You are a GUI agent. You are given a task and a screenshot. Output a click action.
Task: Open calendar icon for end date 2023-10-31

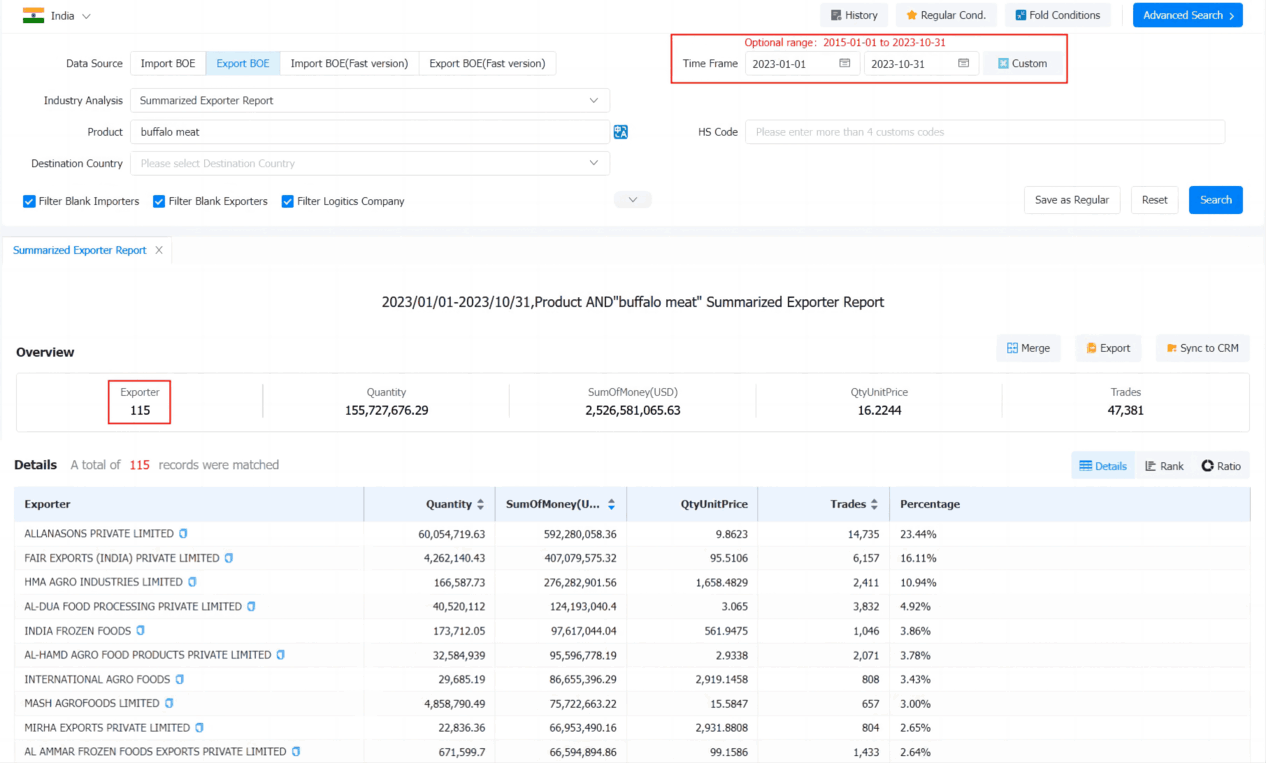pyautogui.click(x=964, y=63)
